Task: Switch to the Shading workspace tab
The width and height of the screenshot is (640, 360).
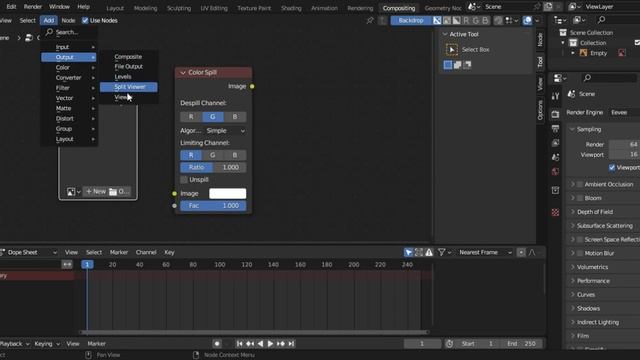Action: (x=291, y=8)
